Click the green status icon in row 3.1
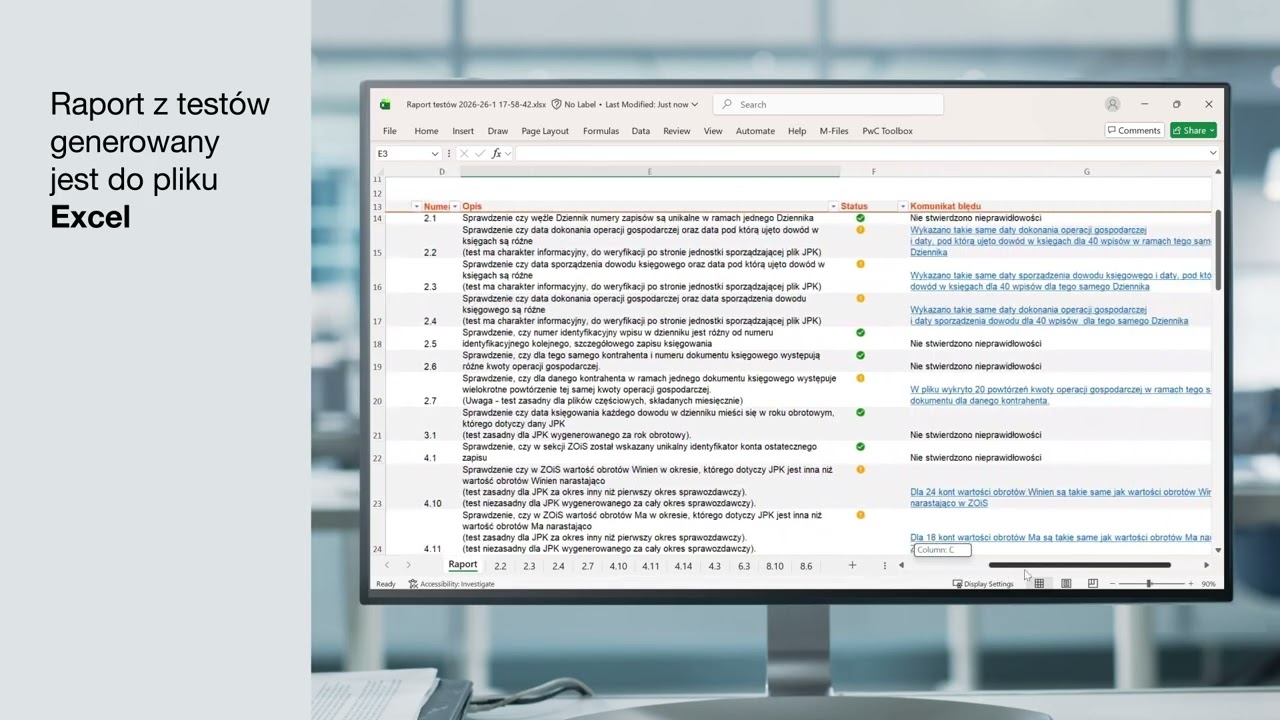Screen dimensions: 1280x720 tap(860, 412)
